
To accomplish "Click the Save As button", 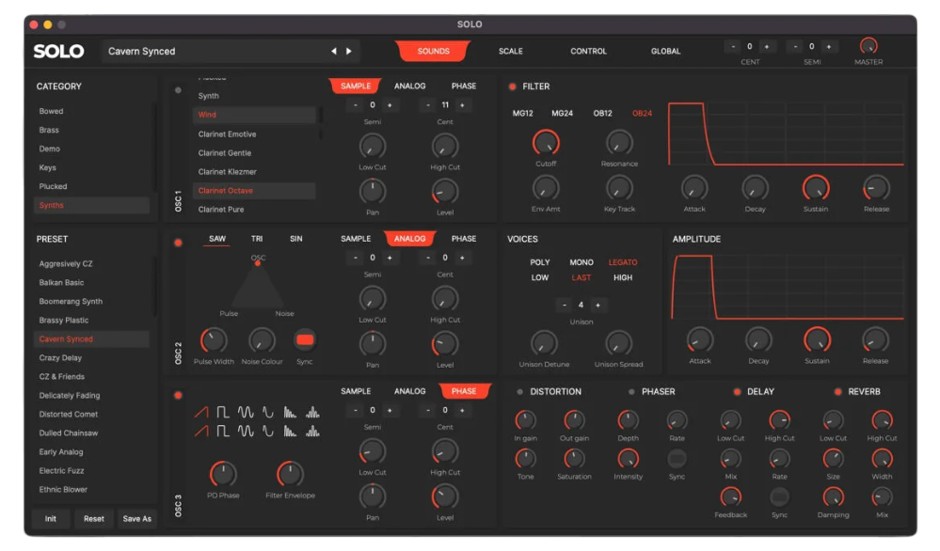I will click(x=137, y=519).
